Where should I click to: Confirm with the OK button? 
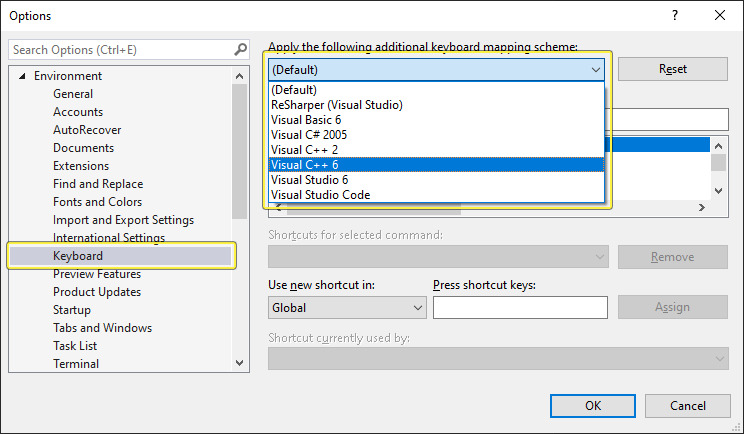(593, 406)
